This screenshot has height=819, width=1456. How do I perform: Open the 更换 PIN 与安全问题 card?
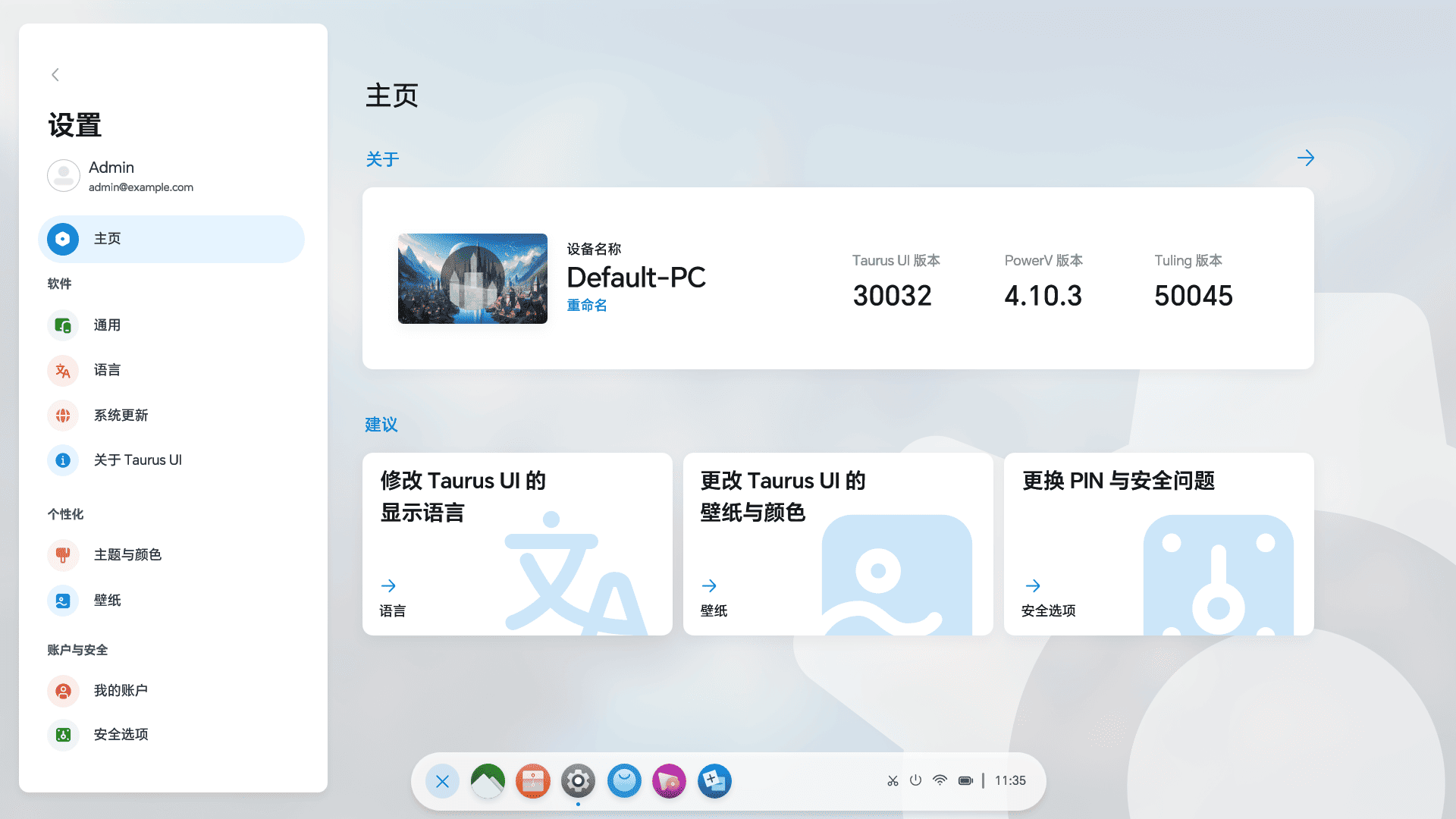click(1158, 544)
